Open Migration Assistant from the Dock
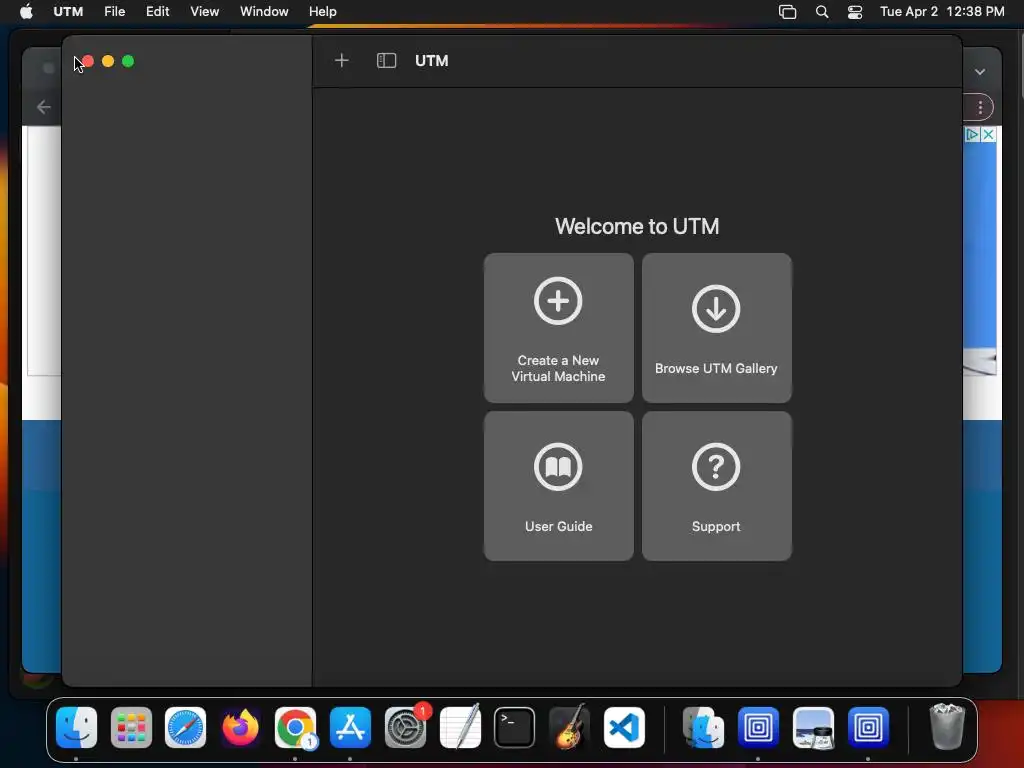This screenshot has width=1024, height=768. tap(703, 728)
